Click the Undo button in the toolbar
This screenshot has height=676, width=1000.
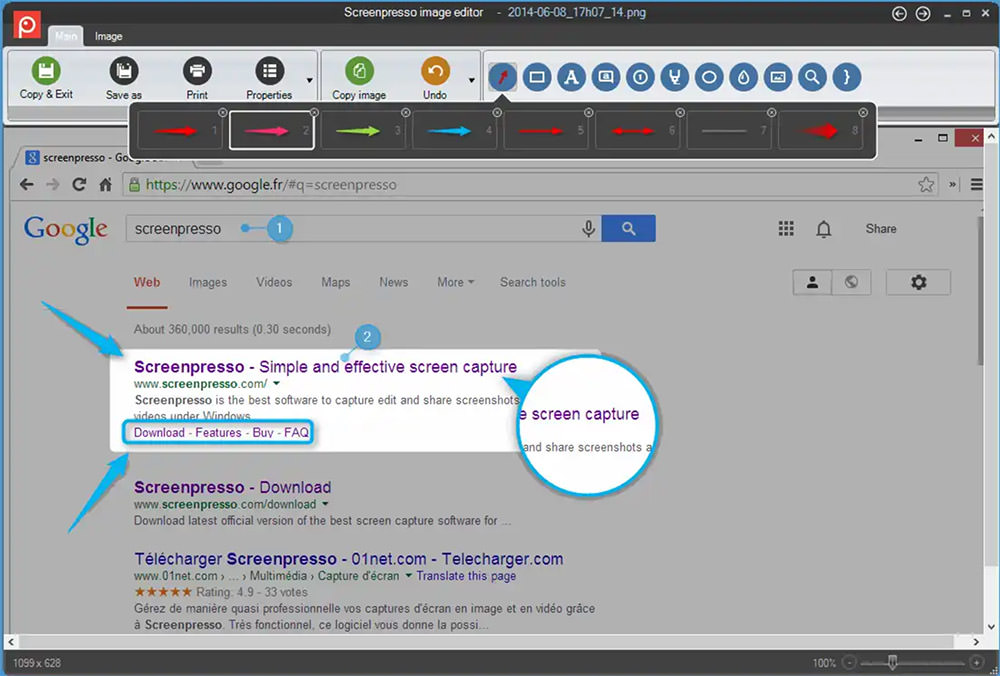pos(435,76)
